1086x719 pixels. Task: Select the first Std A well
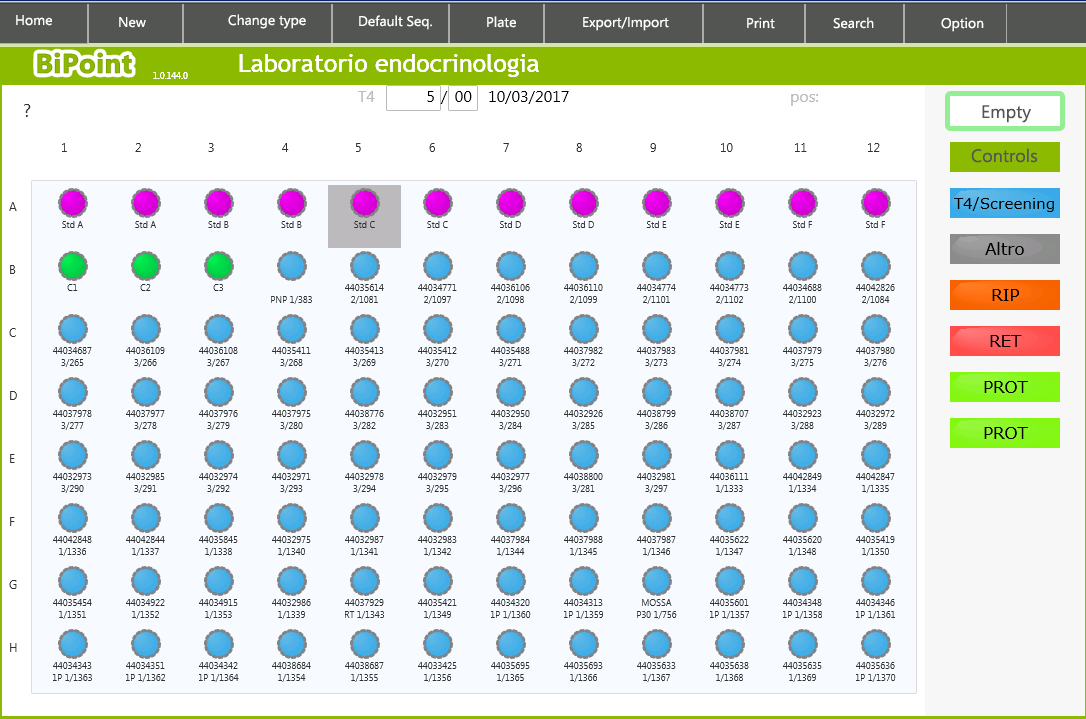(x=72, y=203)
